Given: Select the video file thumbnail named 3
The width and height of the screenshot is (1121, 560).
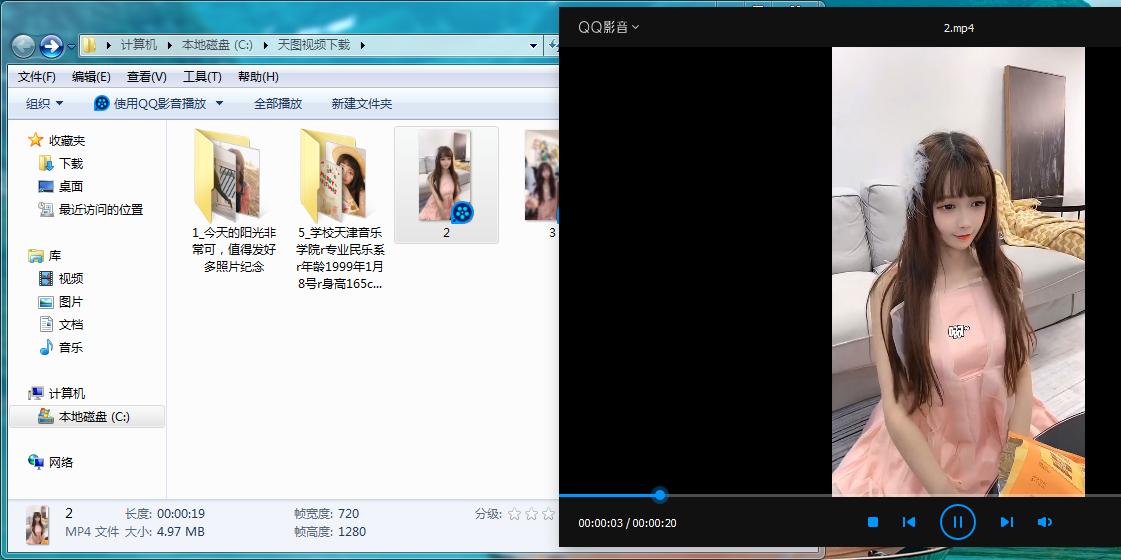Looking at the screenshot, I should pyautogui.click(x=541, y=176).
